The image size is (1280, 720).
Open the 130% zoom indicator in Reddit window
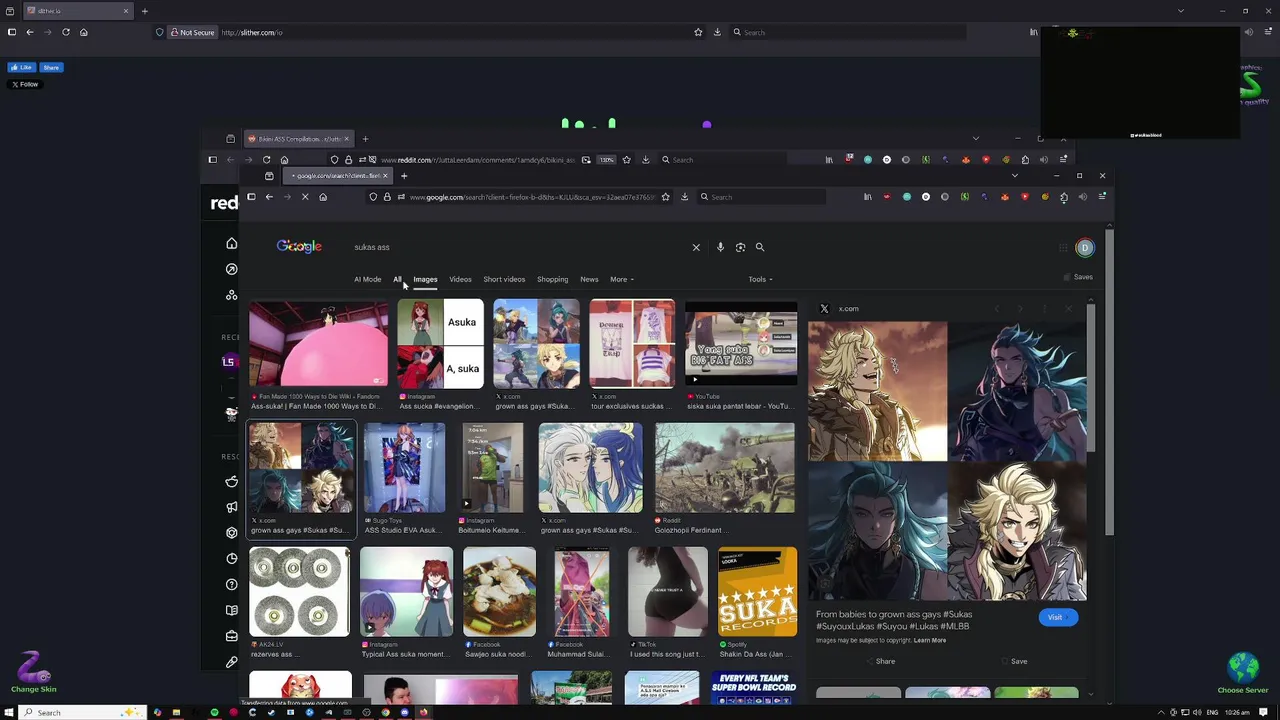coord(606,160)
